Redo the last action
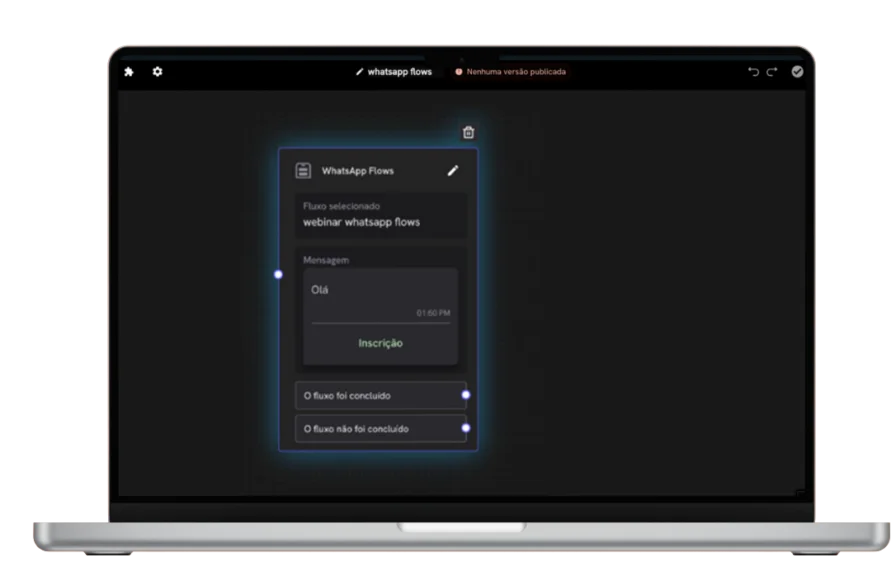891x581 pixels. tap(772, 72)
